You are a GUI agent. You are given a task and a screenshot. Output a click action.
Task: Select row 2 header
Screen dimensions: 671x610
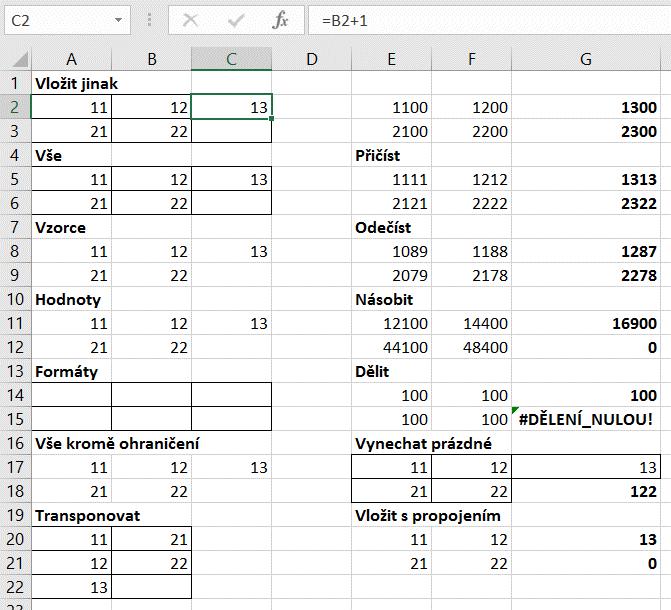click(x=15, y=107)
